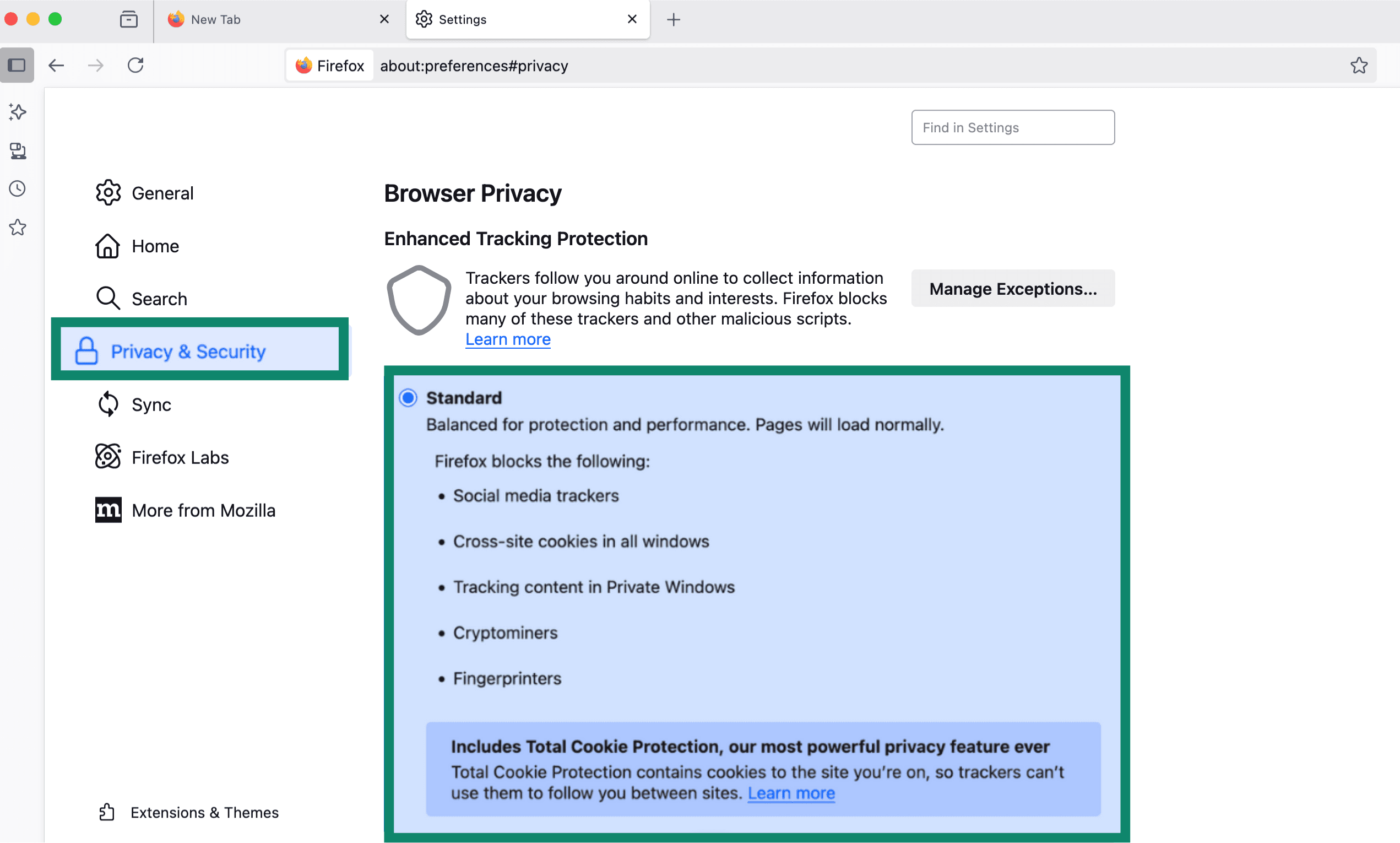
Task: Click Manage Exceptions for tracking protection
Action: (1012, 288)
